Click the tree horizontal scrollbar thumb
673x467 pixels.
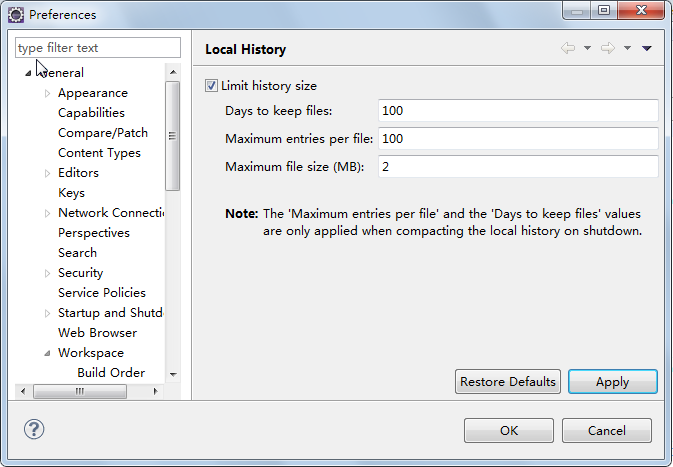click(x=80, y=391)
